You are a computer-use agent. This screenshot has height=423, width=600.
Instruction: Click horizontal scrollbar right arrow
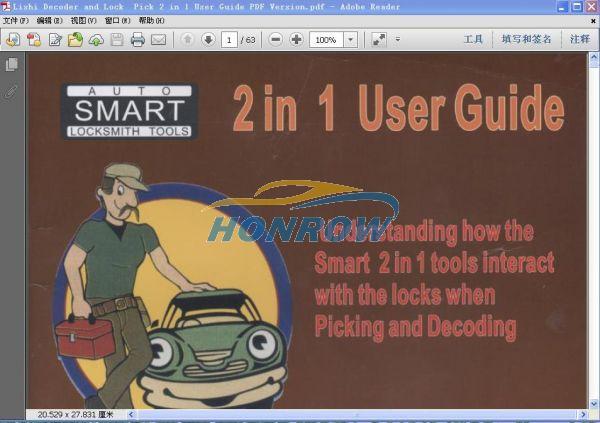(x=583, y=414)
